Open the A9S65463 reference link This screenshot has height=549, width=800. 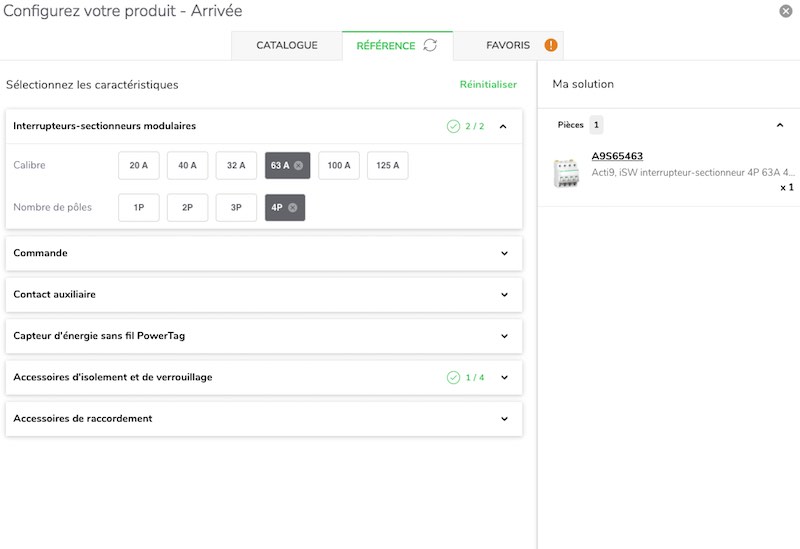(x=617, y=156)
